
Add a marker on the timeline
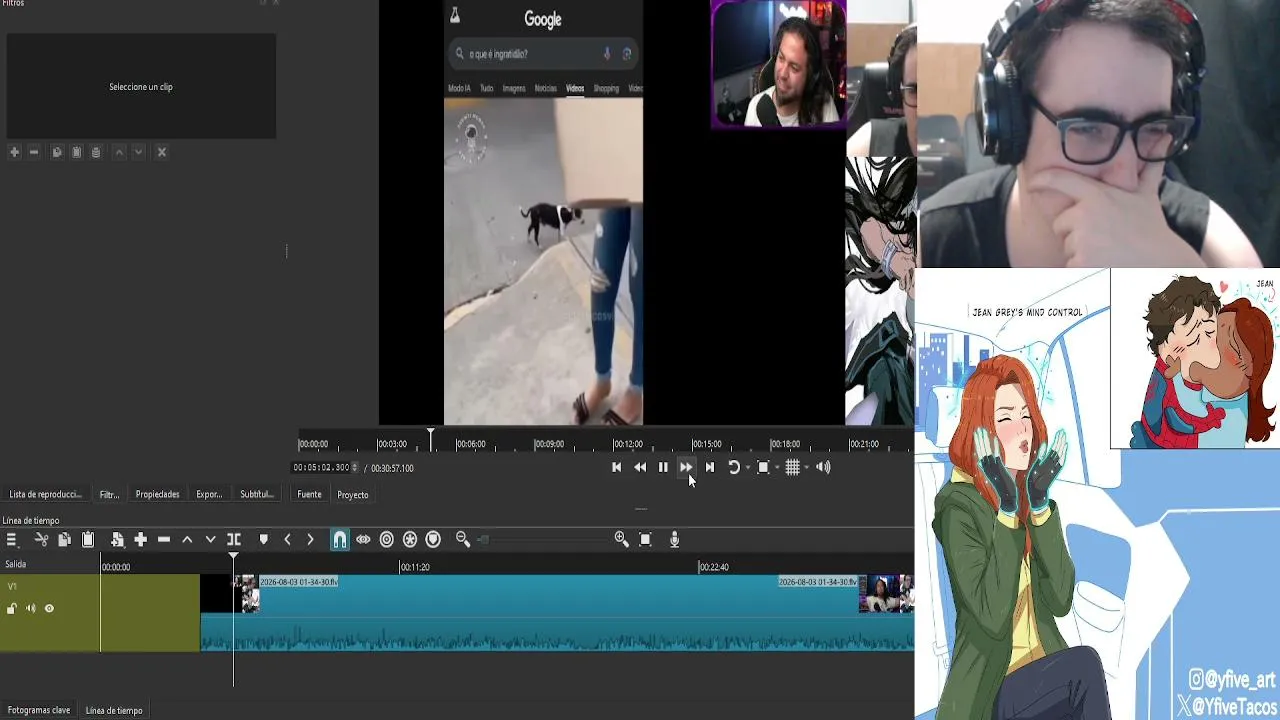(x=263, y=539)
